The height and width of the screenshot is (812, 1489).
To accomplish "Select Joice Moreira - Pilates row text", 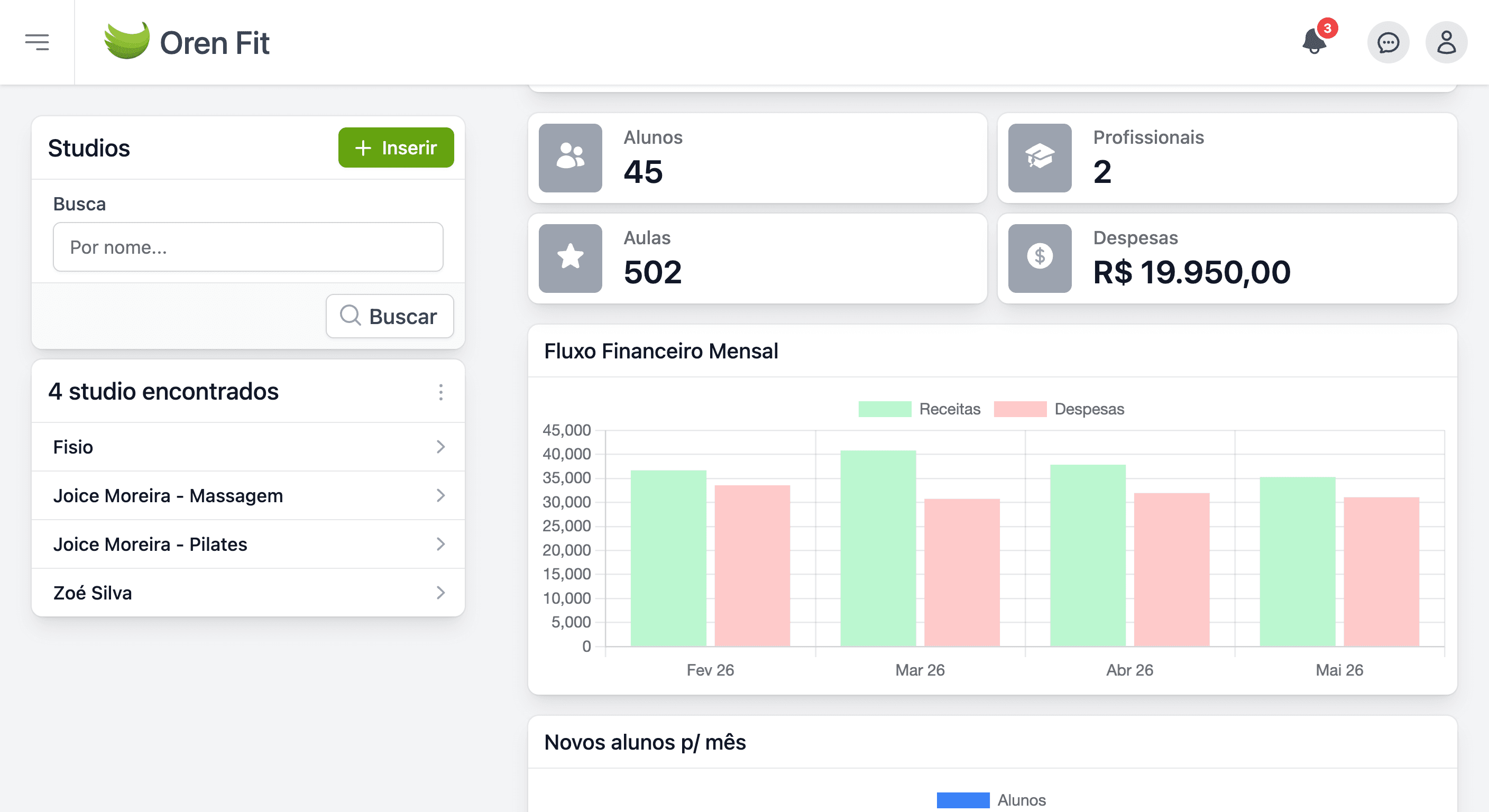I will click(150, 544).
